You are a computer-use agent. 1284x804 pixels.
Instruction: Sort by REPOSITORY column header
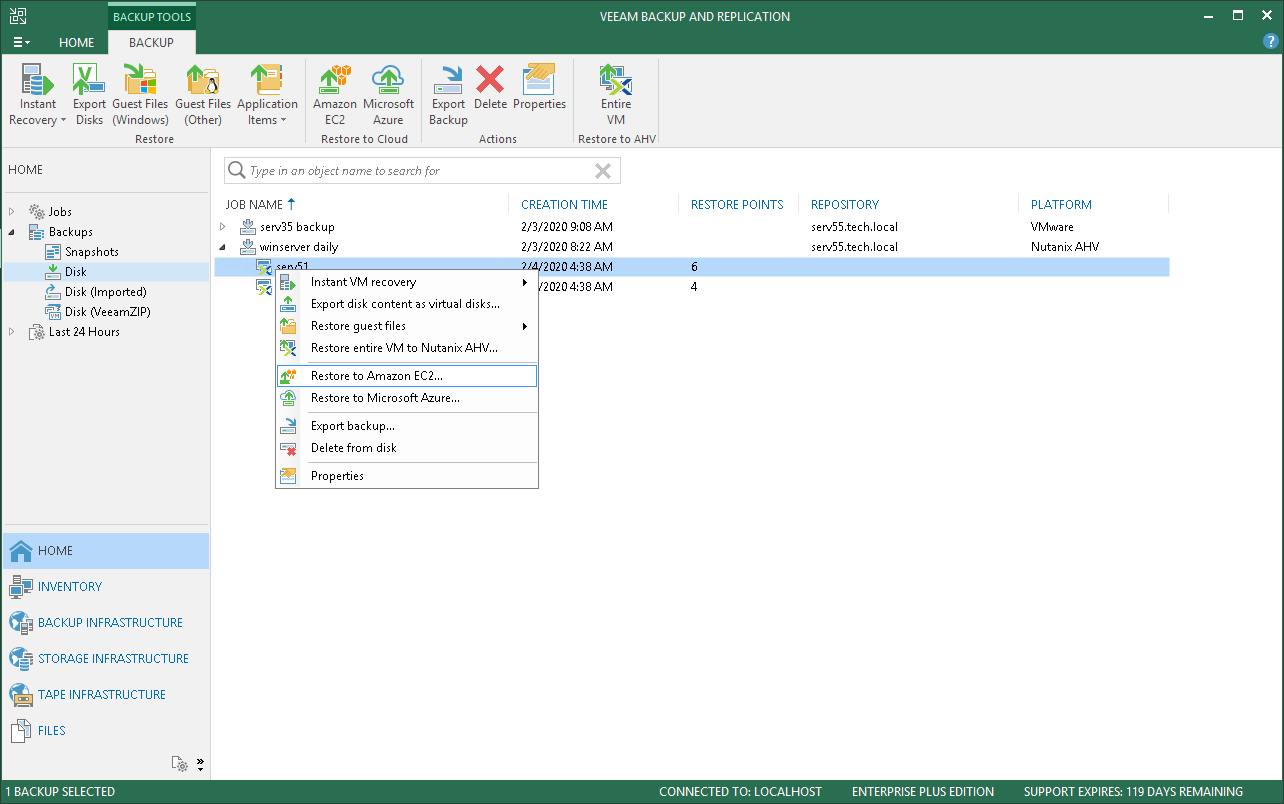coord(845,205)
